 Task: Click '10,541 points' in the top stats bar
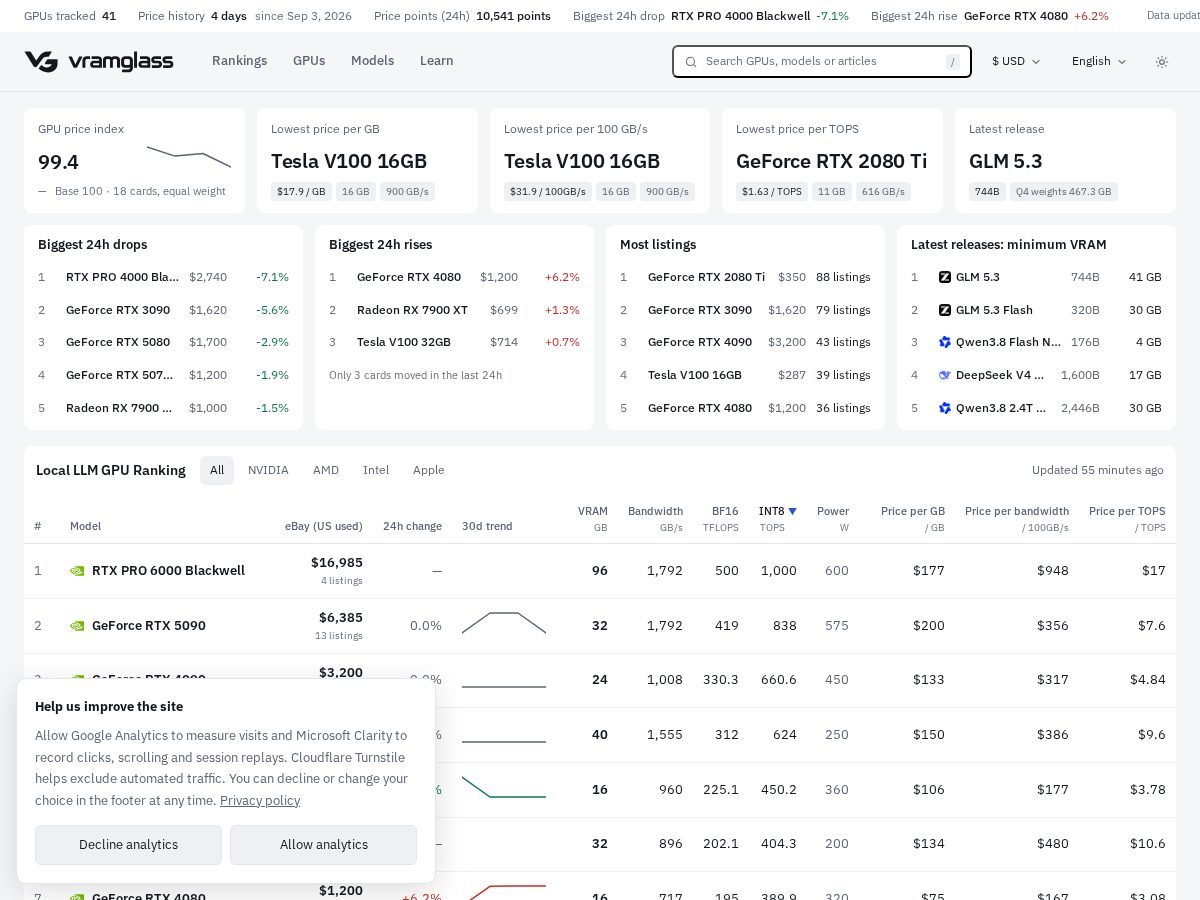tap(513, 16)
